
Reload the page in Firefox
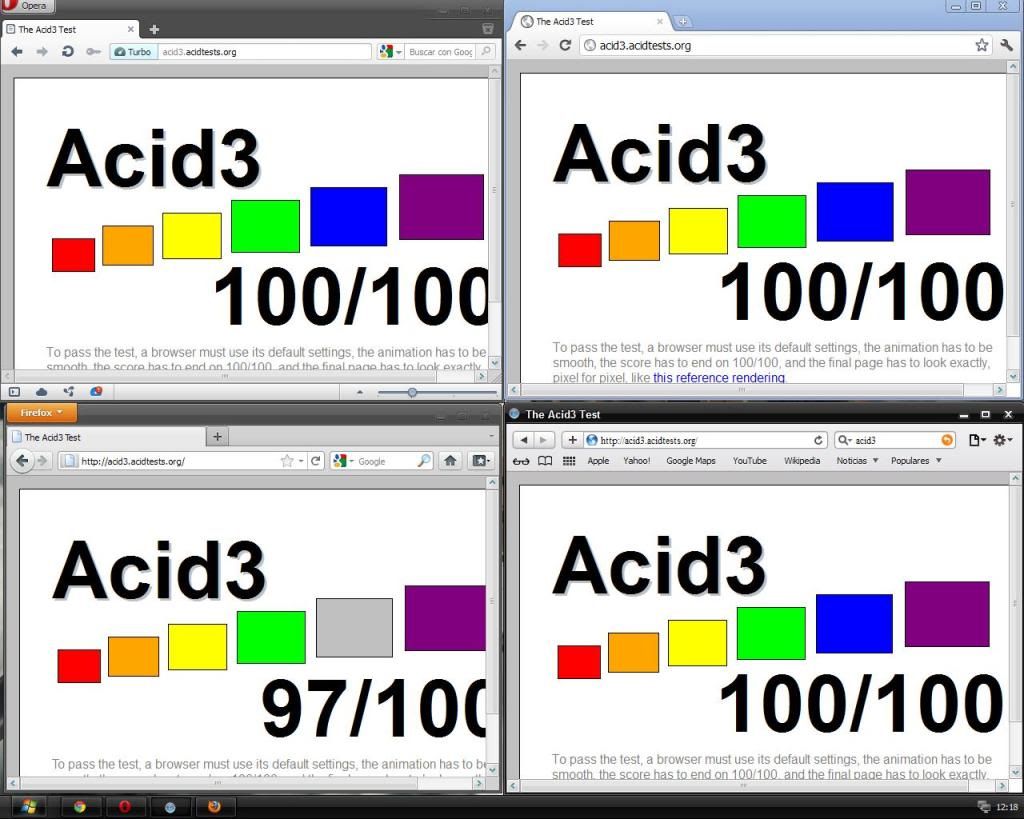click(315, 460)
